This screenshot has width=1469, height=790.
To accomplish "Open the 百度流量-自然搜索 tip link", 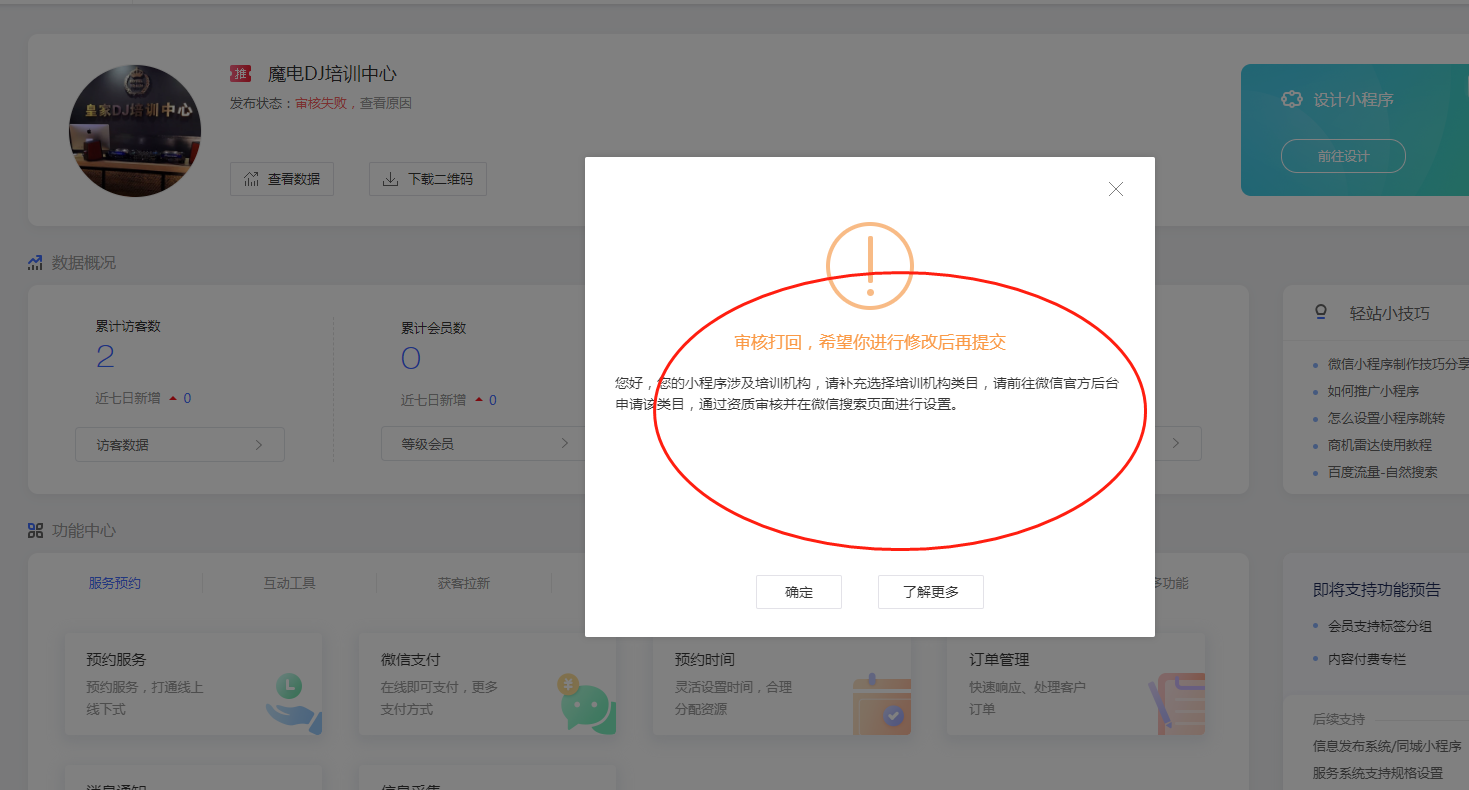I will [x=1383, y=472].
